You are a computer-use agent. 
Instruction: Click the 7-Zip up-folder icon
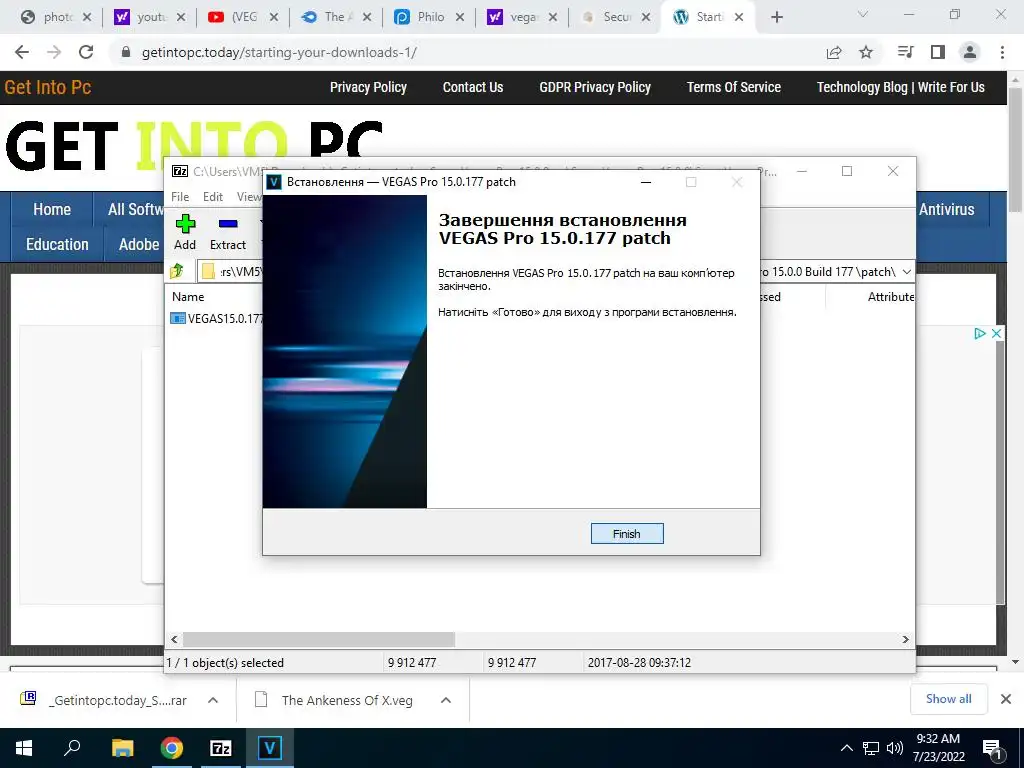coord(177,271)
